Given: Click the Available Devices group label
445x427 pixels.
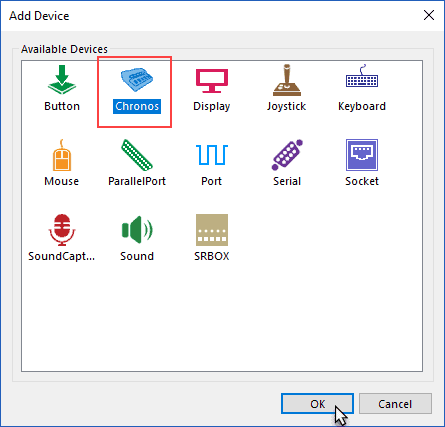Looking at the screenshot, I should click(x=64, y=49).
